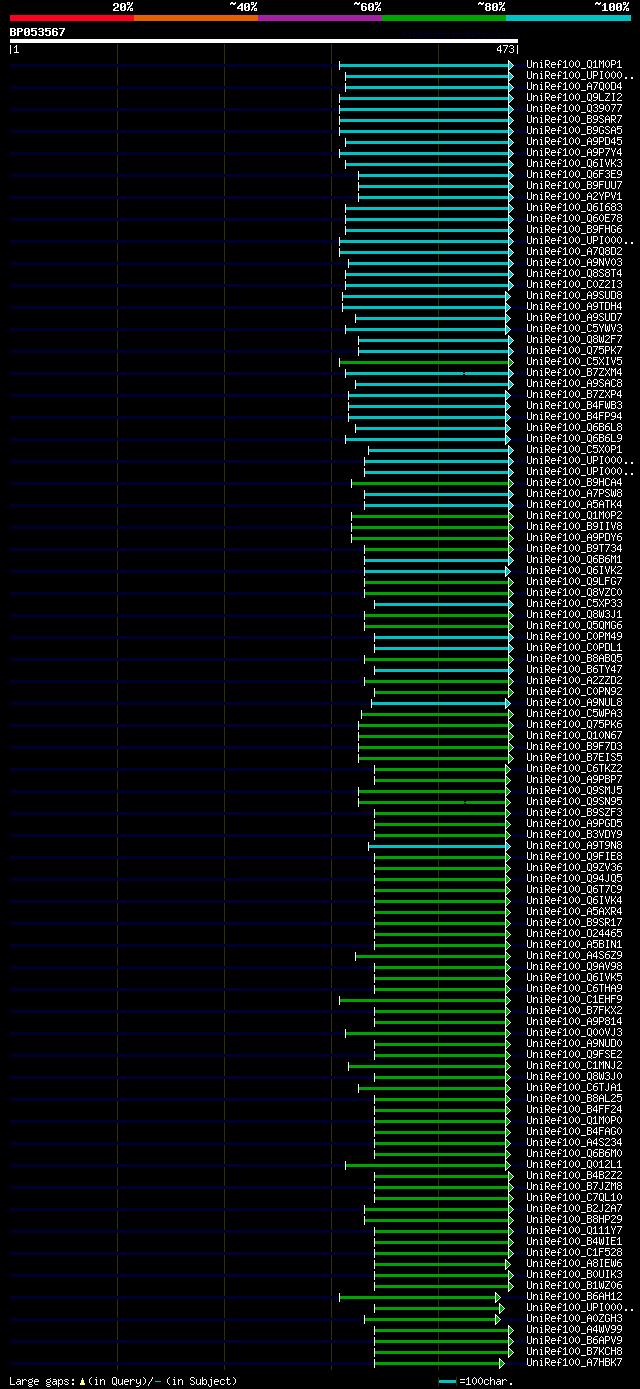The image size is (640, 1389).
Task: Click UniRef100_A4S6Z9 label
Action: [574, 956]
